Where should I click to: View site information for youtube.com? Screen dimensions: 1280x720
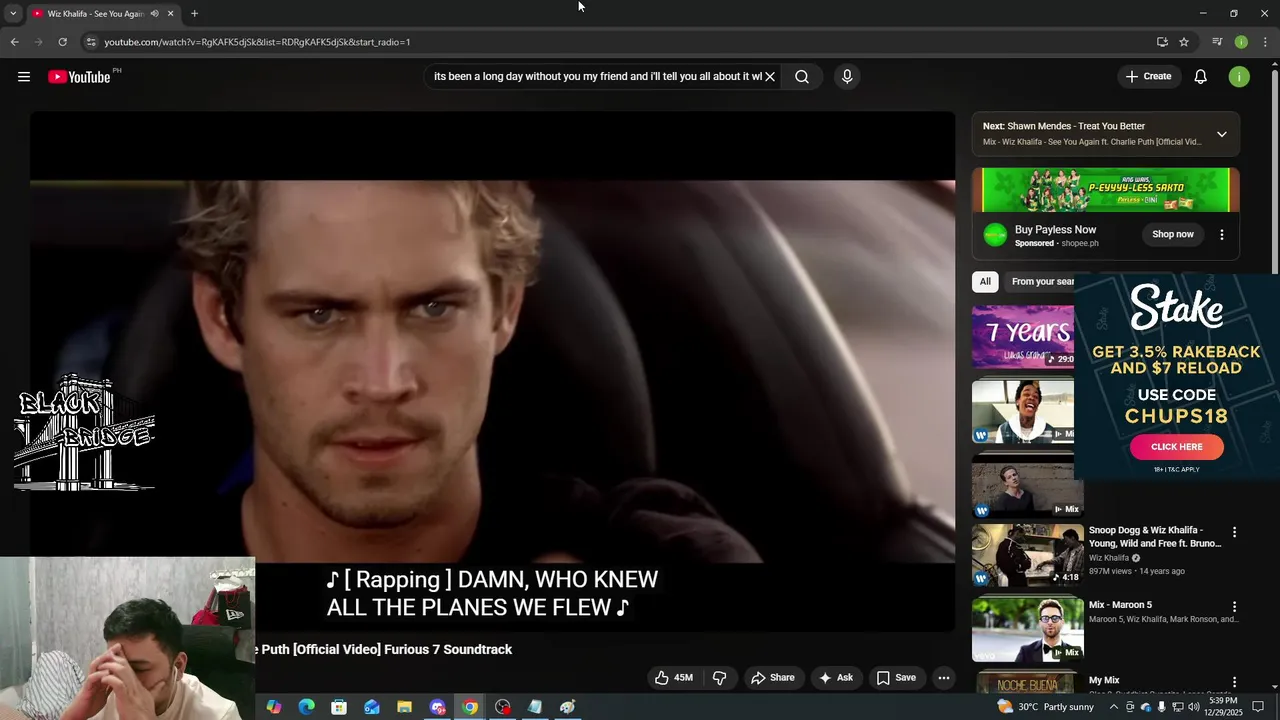click(x=91, y=42)
